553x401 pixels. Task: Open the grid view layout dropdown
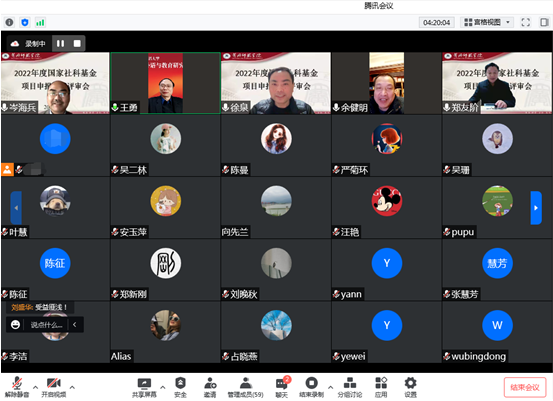pos(487,22)
